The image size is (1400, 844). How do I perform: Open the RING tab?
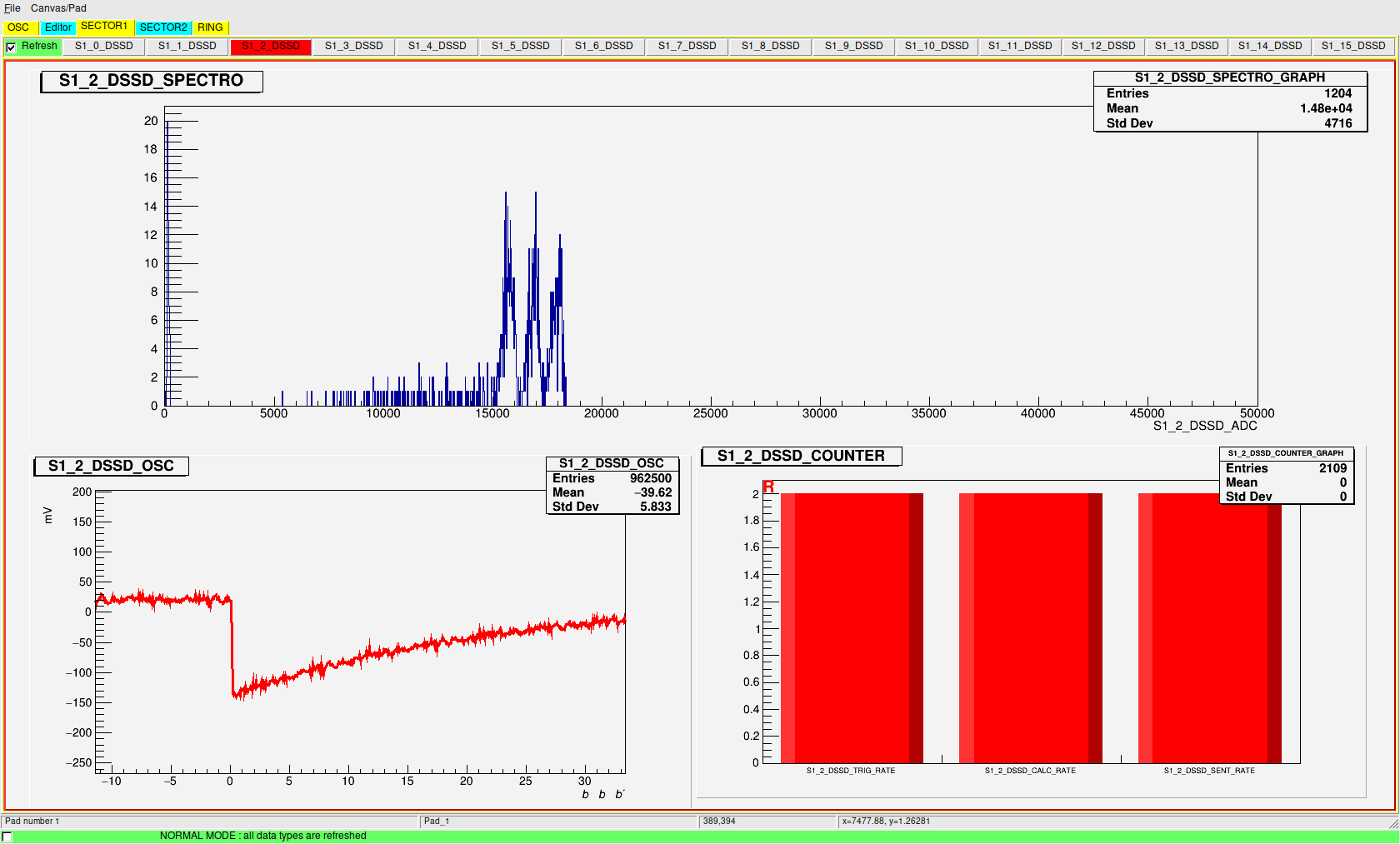(x=210, y=27)
